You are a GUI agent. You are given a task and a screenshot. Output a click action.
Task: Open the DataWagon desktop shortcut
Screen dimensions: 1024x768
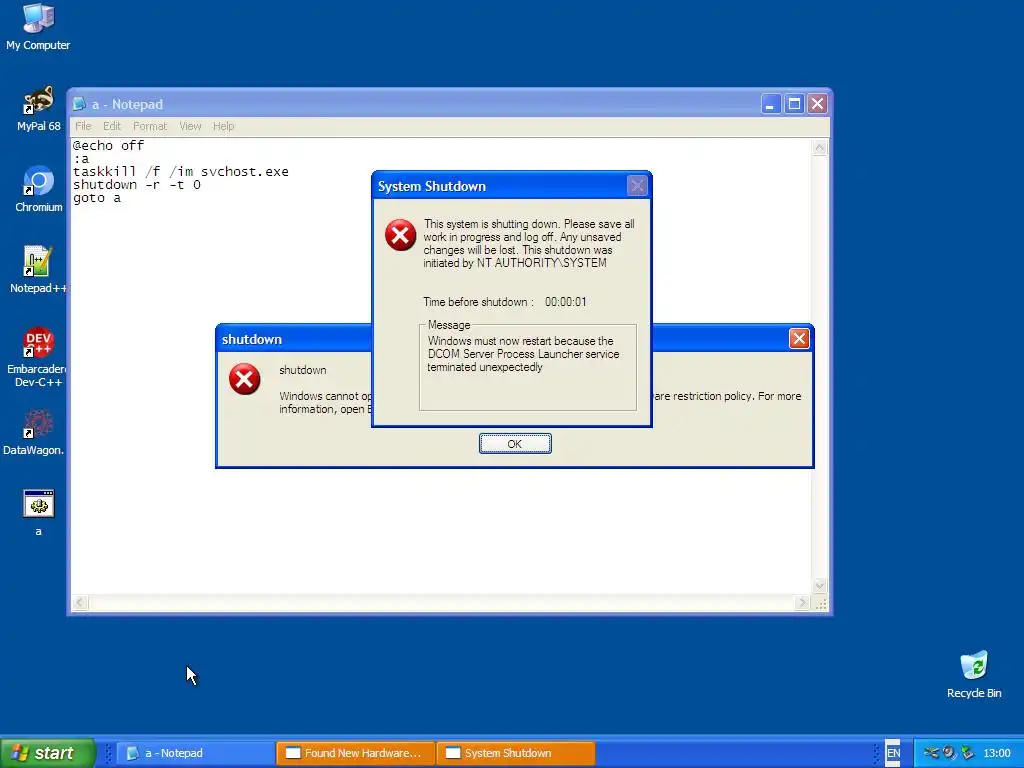(x=34, y=432)
